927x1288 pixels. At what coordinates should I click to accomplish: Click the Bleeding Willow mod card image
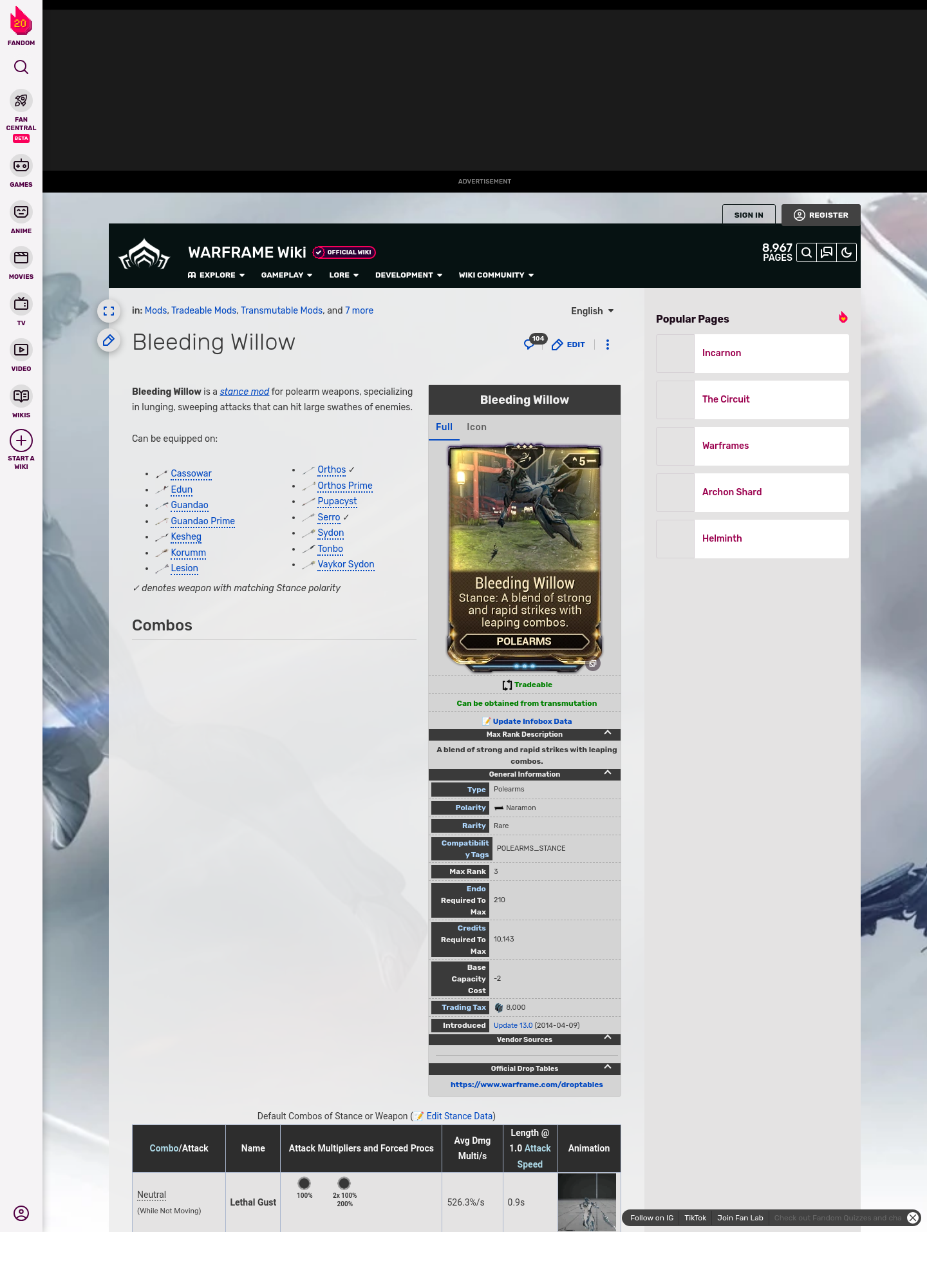[525, 558]
